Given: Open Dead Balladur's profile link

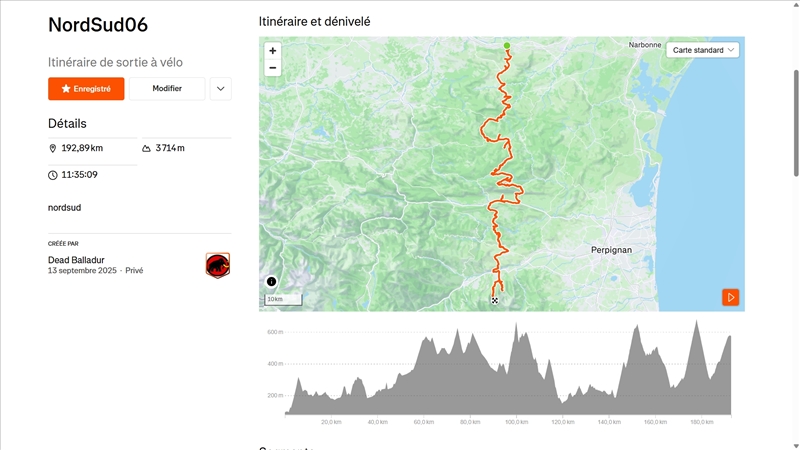Looking at the screenshot, I should (76, 260).
